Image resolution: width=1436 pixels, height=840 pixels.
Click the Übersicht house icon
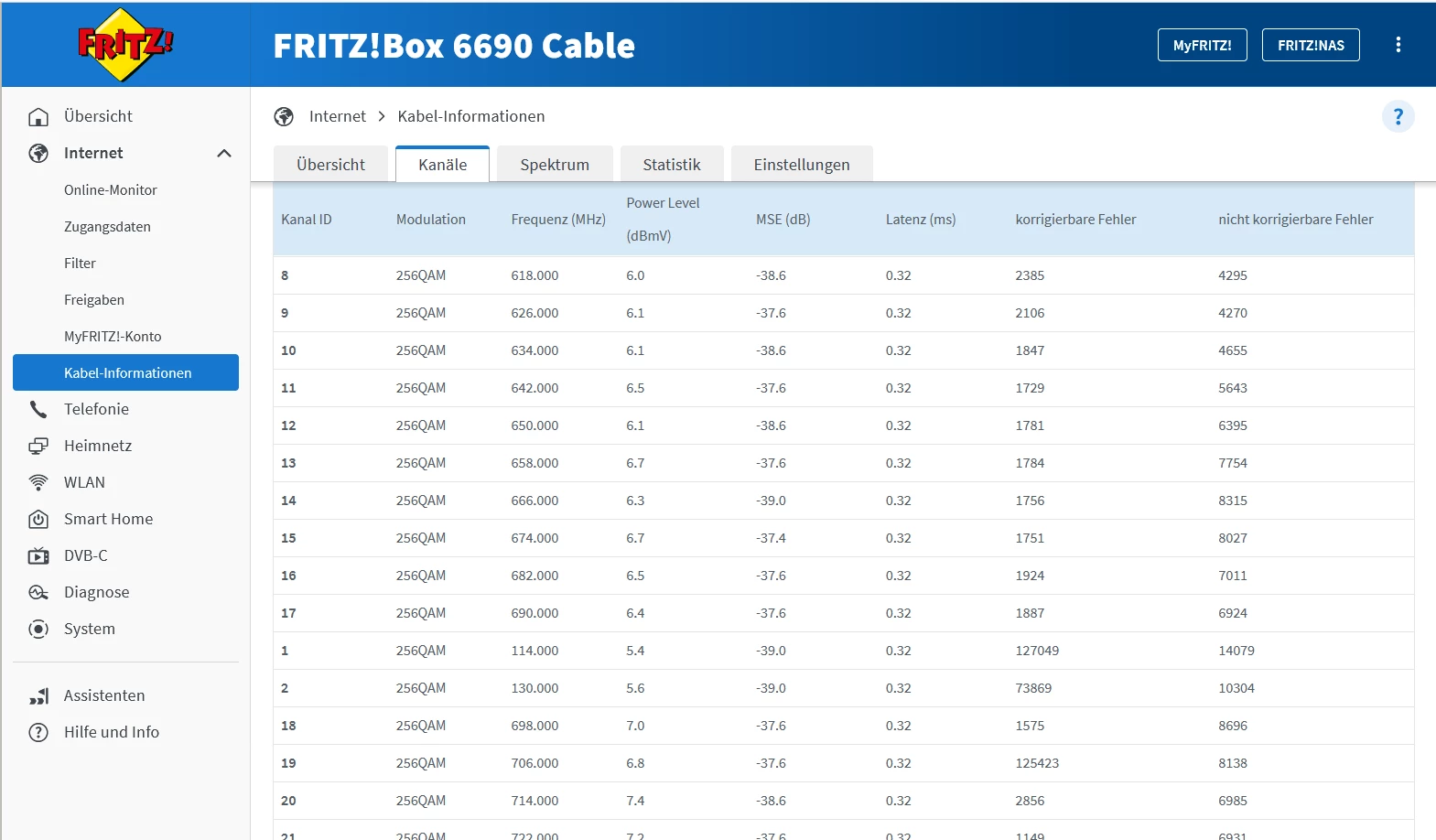click(38, 116)
